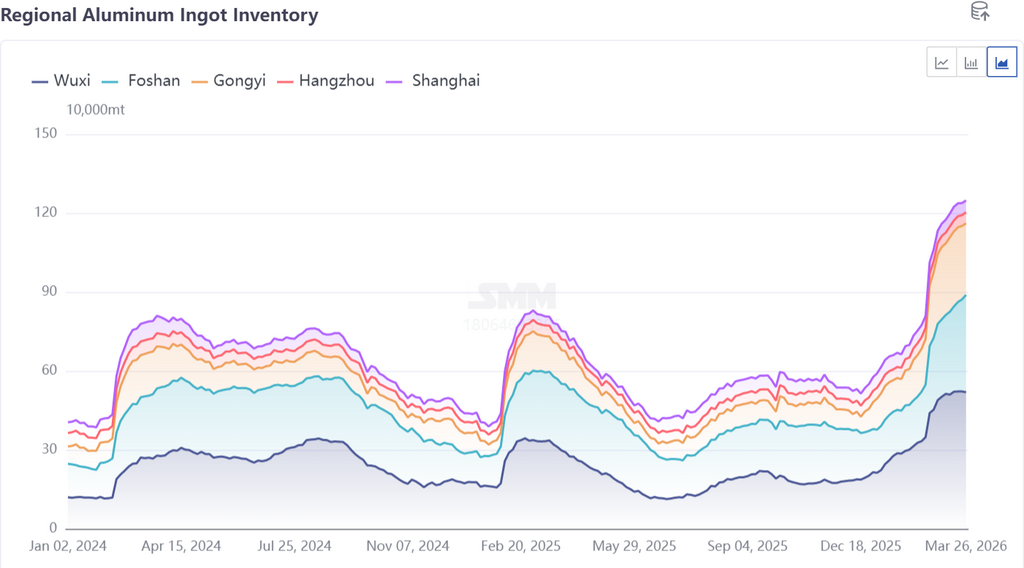
Task: Click the Jan 02, 2024 axis label
Action: pos(68,547)
